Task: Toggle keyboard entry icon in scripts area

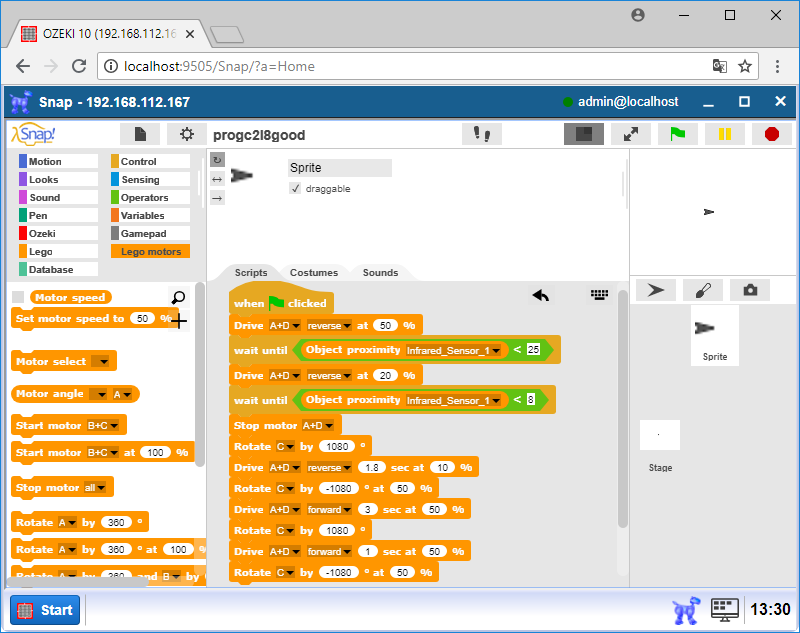Action: (x=599, y=294)
